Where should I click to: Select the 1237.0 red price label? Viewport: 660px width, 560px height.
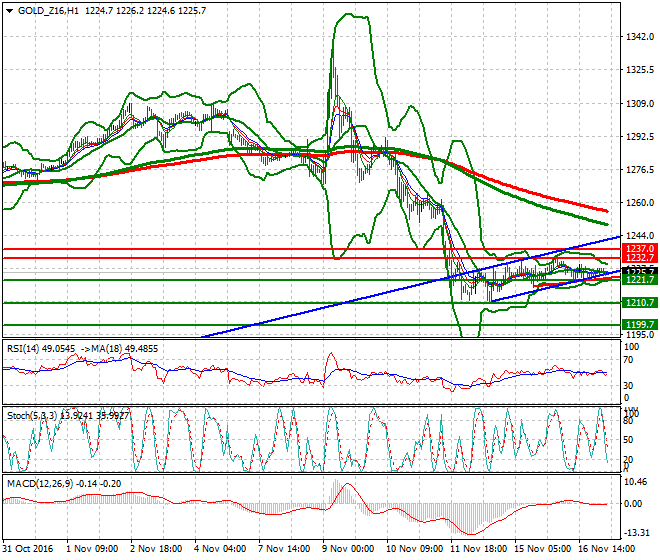point(639,249)
